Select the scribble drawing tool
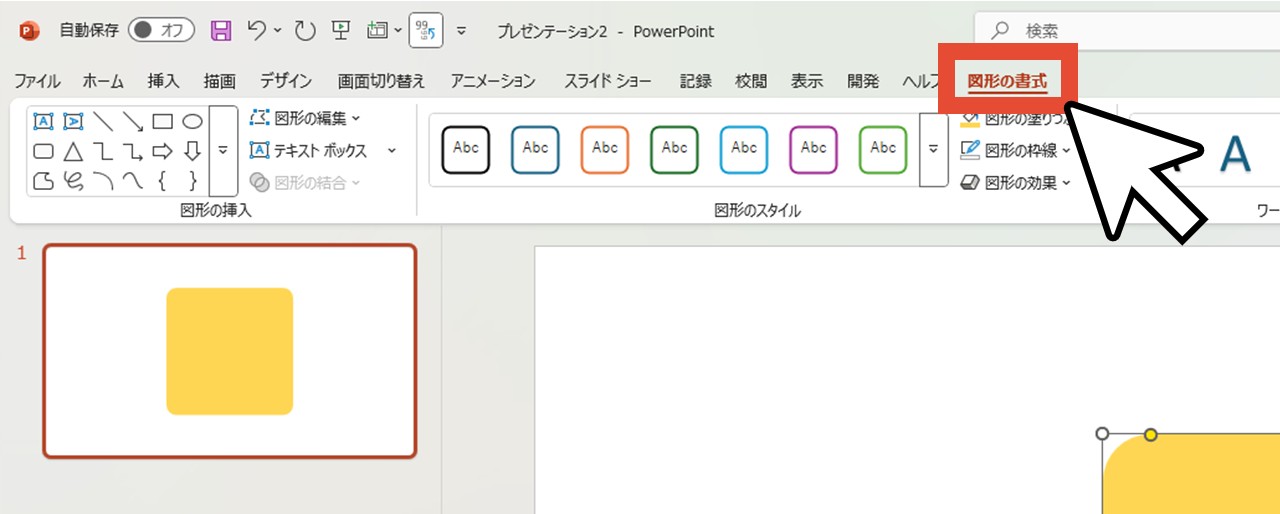Screen dimensions: 1280x514 click(x=73, y=181)
